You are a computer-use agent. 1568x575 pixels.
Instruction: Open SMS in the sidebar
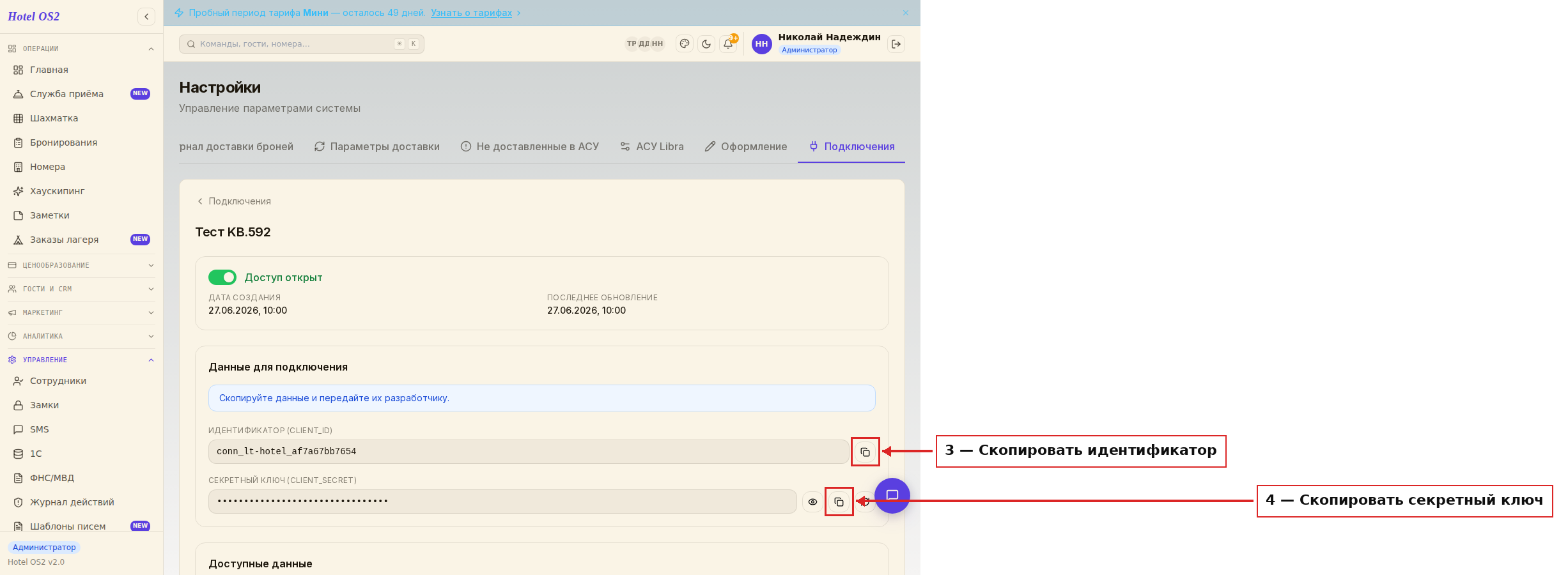(81, 429)
